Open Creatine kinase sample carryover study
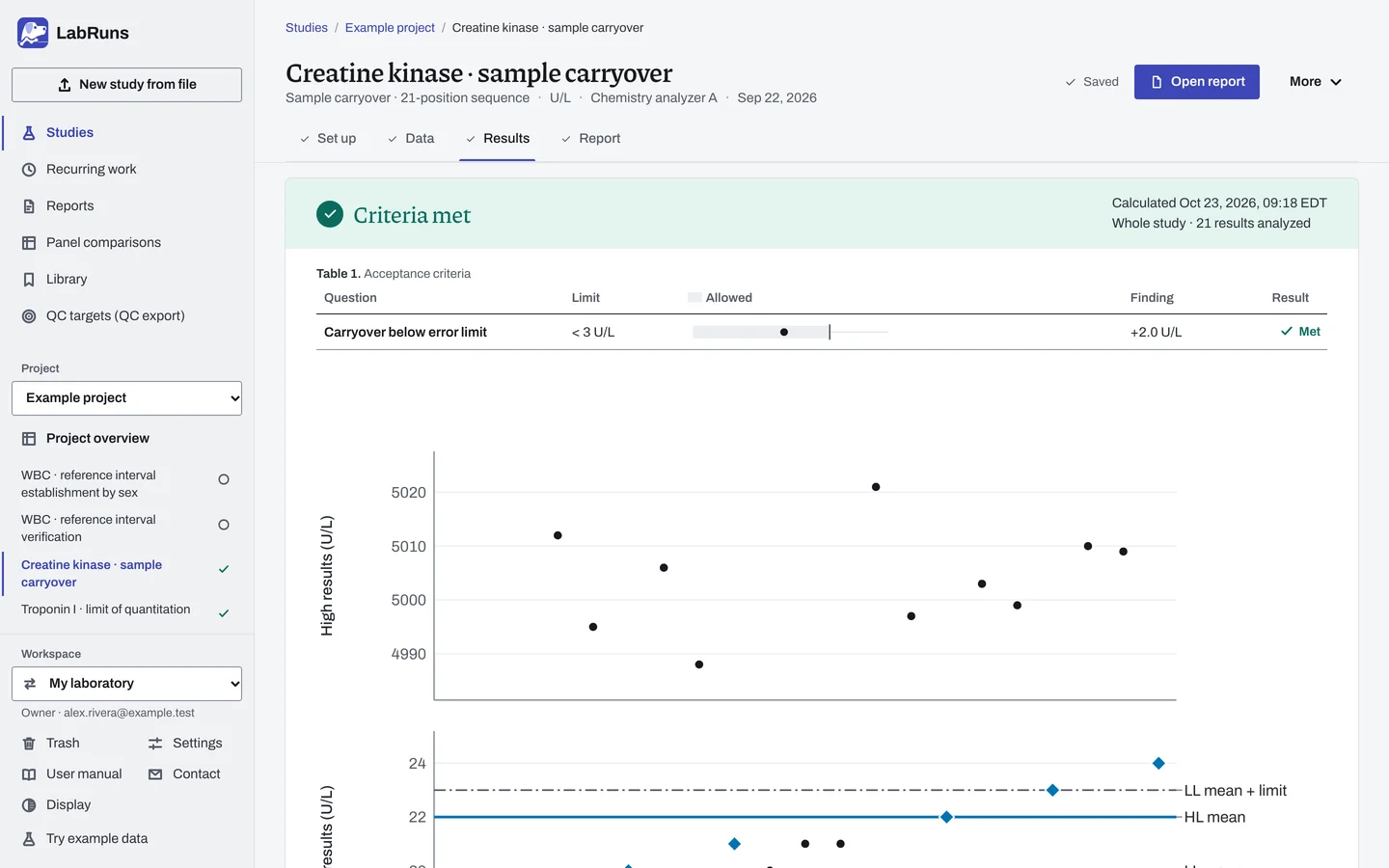Image resolution: width=1389 pixels, height=868 pixels. (x=125, y=574)
